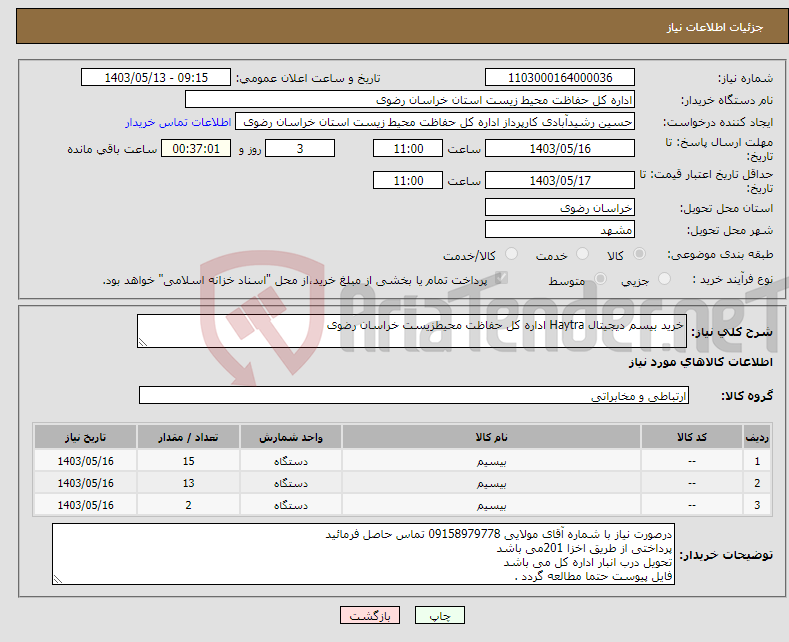Click the واحد شمارش column header
This screenshot has width=789, height=642.
click(x=291, y=437)
